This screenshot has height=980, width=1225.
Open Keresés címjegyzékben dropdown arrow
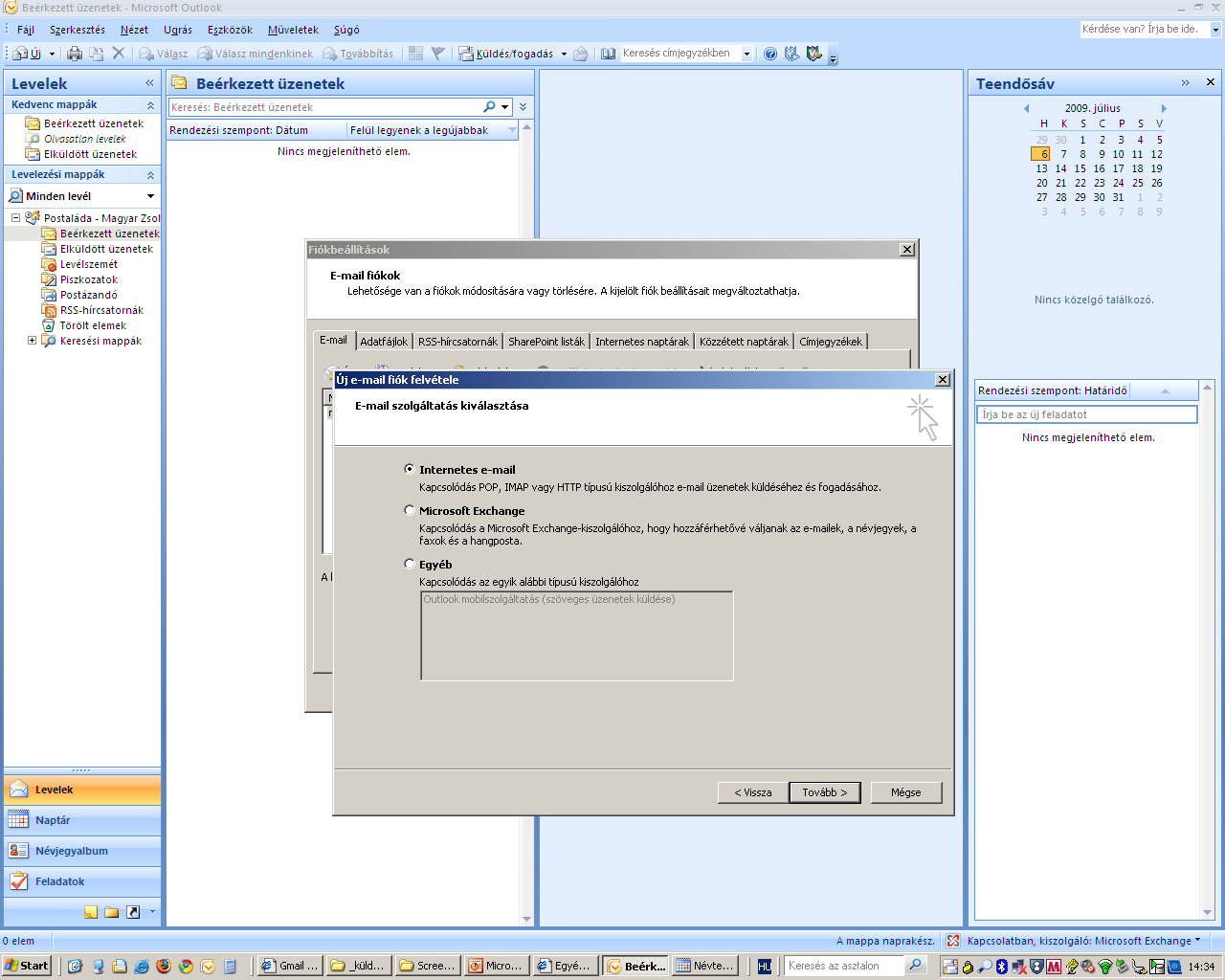(x=746, y=54)
